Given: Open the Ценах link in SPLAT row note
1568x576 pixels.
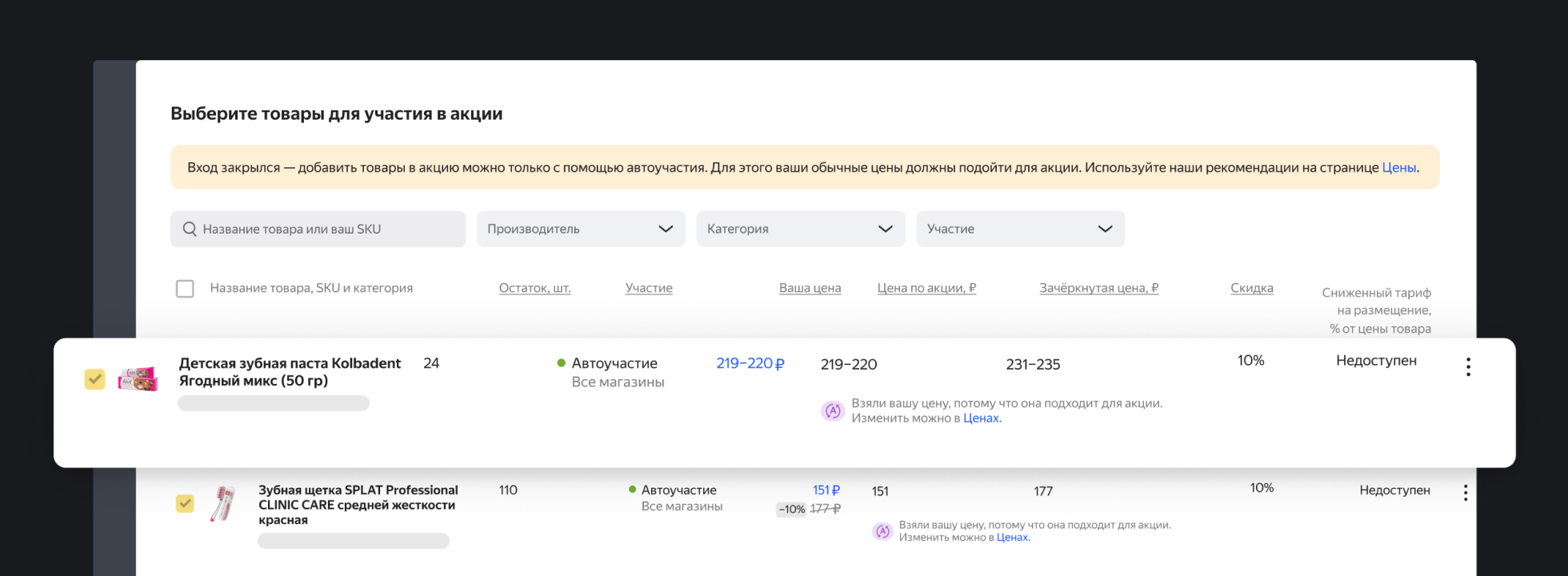Looking at the screenshot, I should point(1012,538).
